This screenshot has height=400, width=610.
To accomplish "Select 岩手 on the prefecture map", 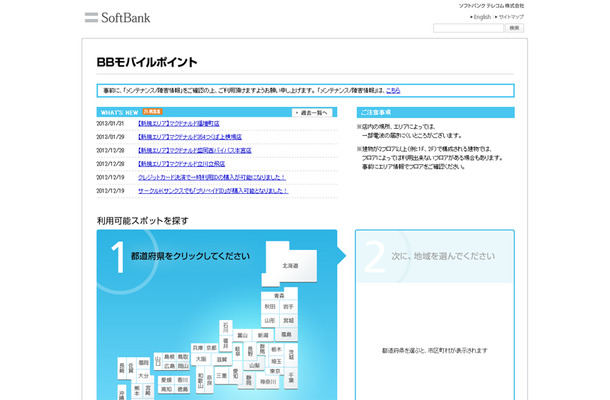I will click(288, 307).
